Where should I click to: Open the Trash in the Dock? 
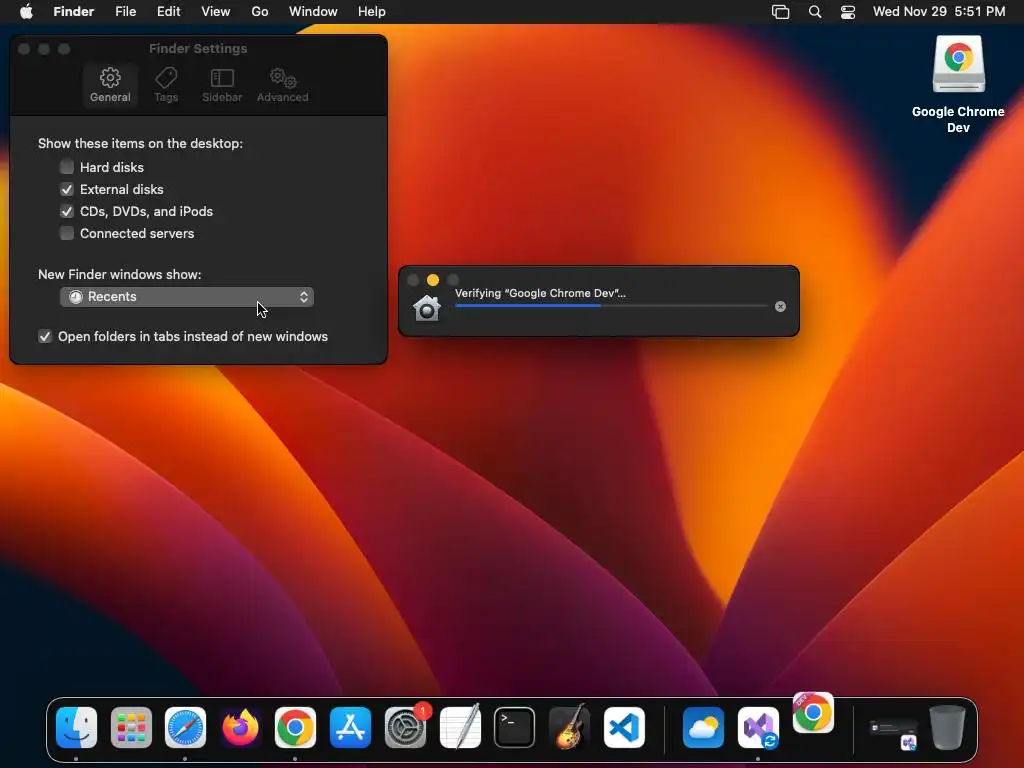pos(947,727)
